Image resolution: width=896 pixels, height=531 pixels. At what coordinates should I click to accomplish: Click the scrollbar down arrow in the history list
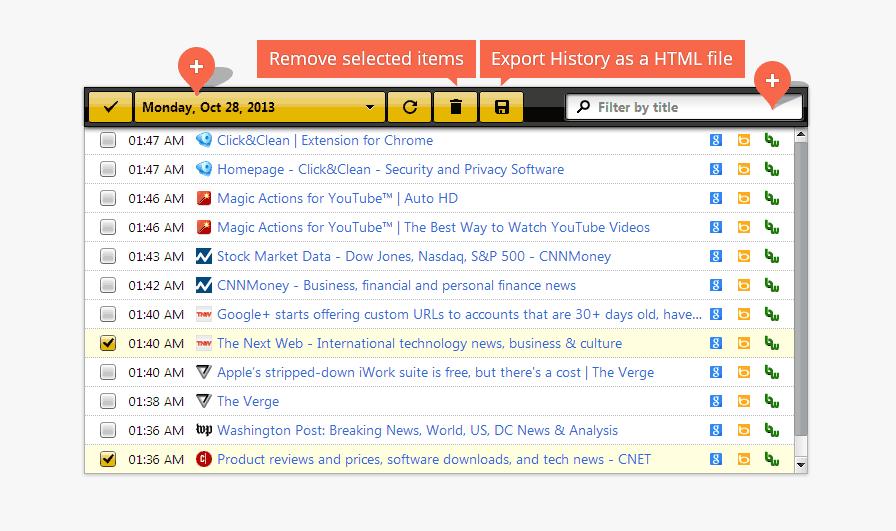[800, 465]
